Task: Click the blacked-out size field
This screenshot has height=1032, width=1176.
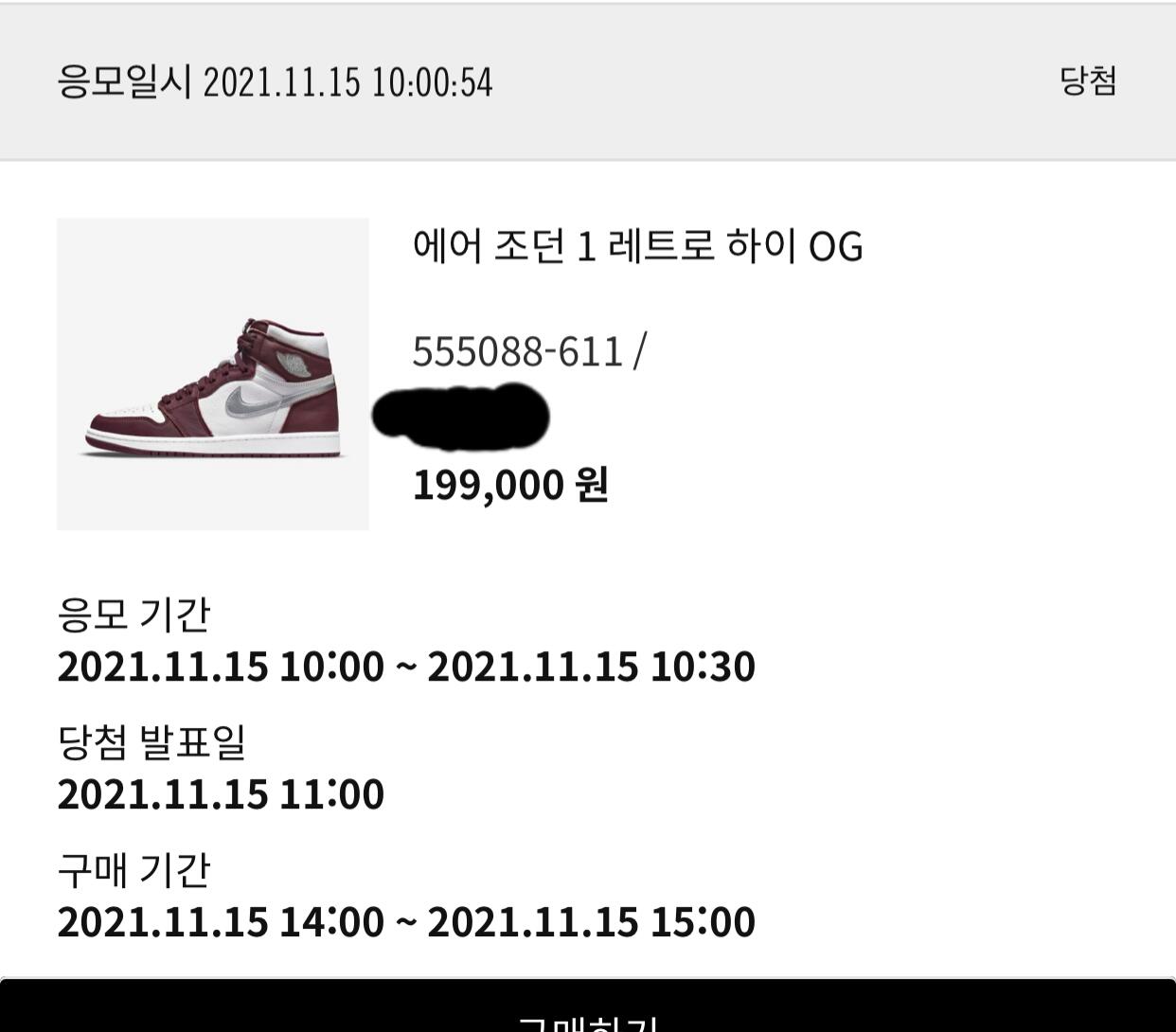Action: [460, 416]
